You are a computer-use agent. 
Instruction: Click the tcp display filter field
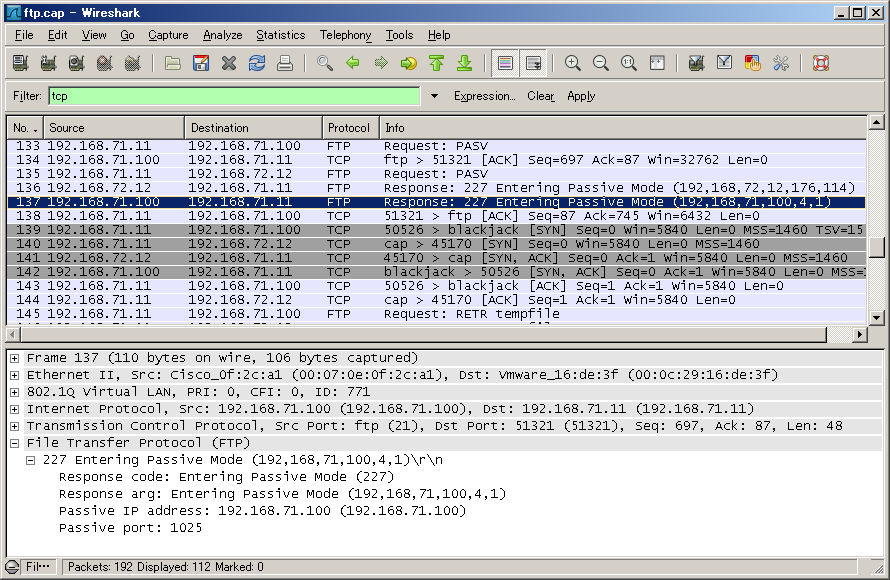pyautogui.click(x=234, y=96)
